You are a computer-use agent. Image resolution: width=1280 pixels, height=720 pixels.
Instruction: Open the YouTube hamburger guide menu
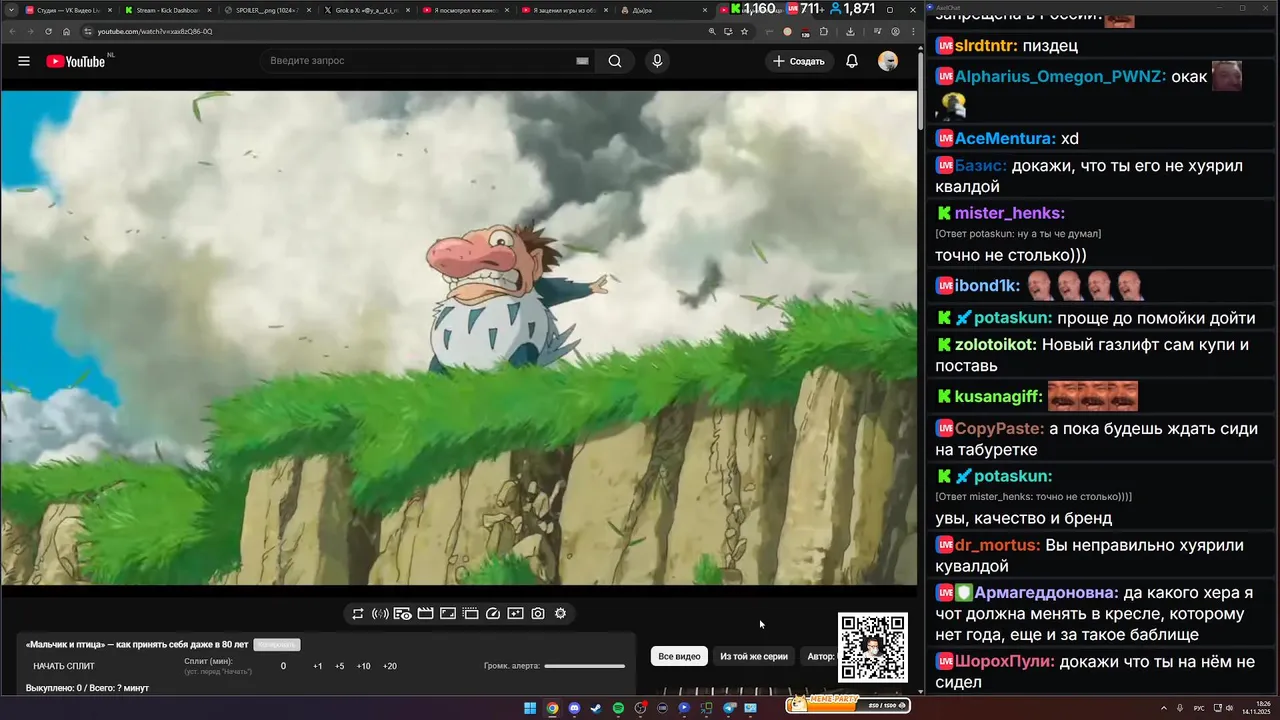click(x=24, y=61)
